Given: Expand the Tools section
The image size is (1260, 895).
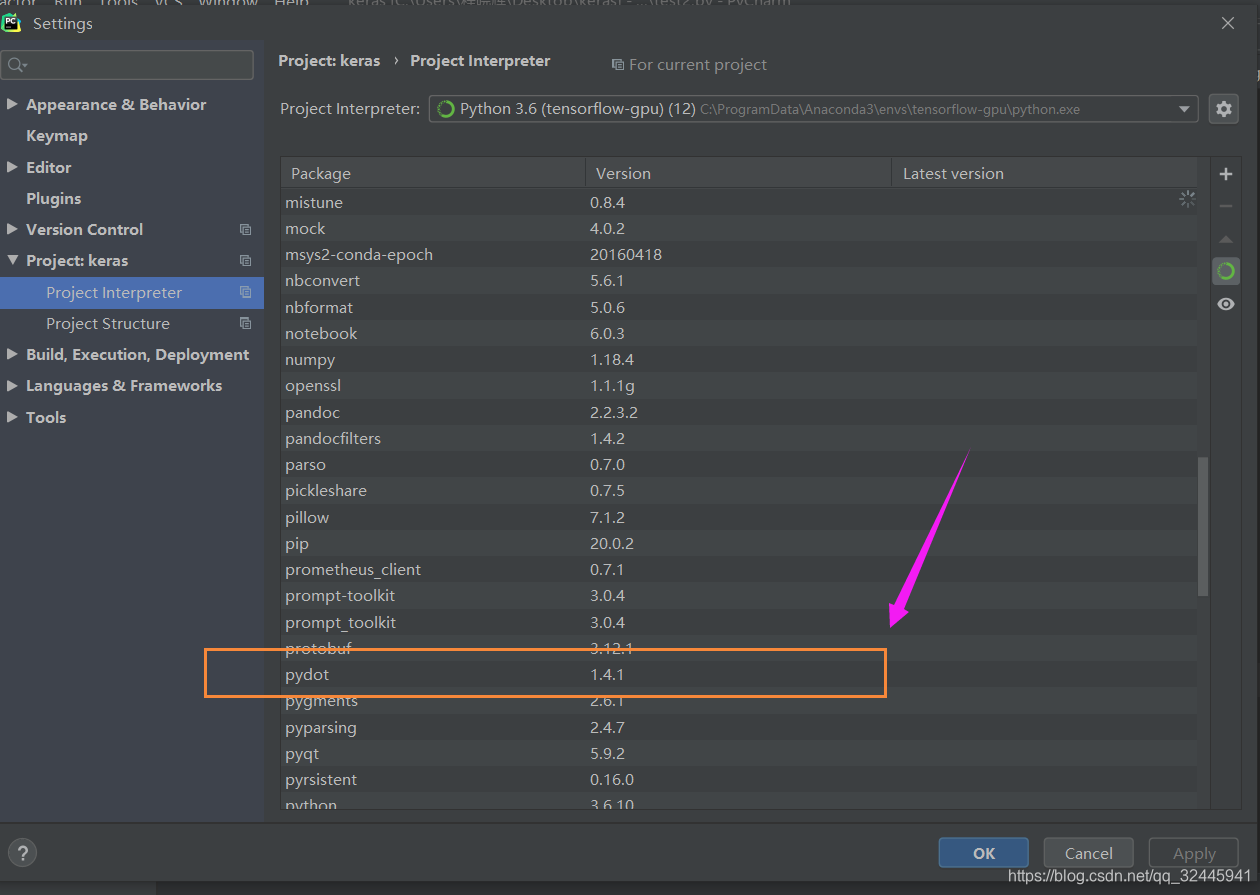Looking at the screenshot, I should pyautogui.click(x=12, y=417).
